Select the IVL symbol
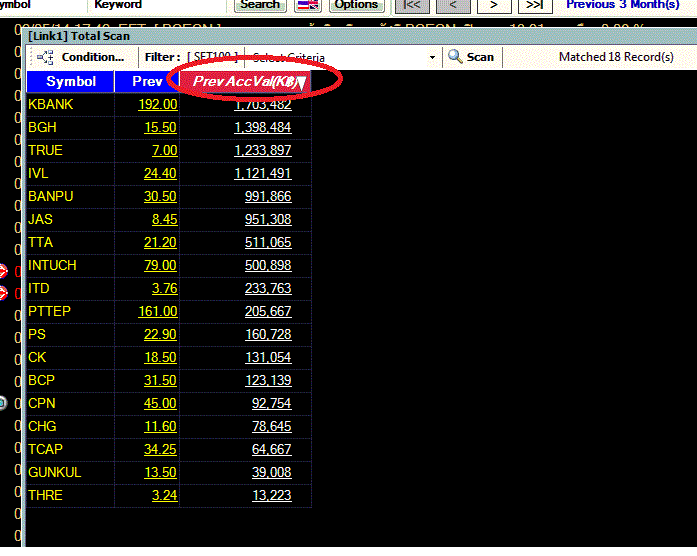Image resolution: width=697 pixels, height=556 pixels. pyautogui.click(x=38, y=173)
